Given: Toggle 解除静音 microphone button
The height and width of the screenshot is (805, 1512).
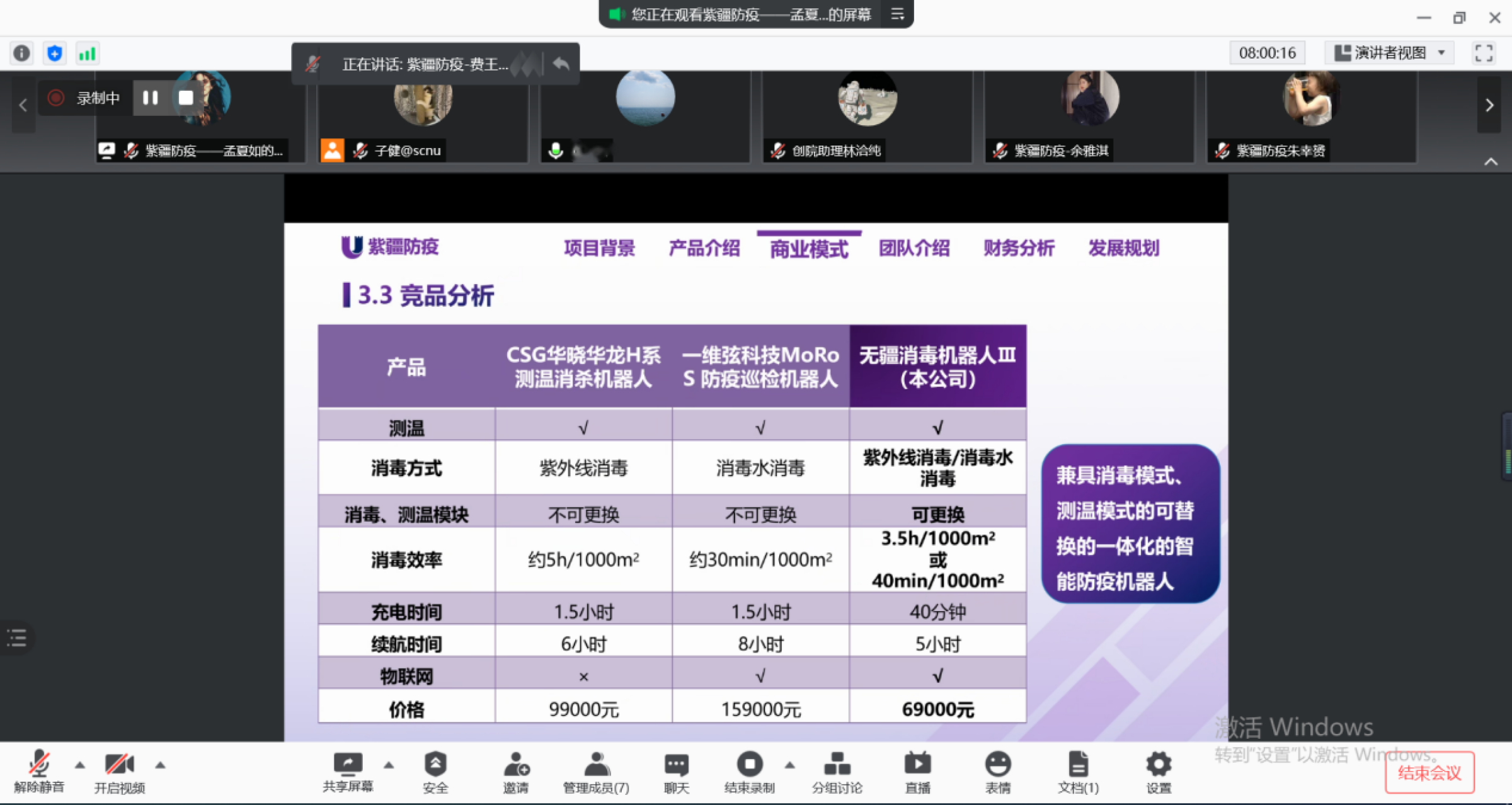Looking at the screenshot, I should (x=39, y=772).
